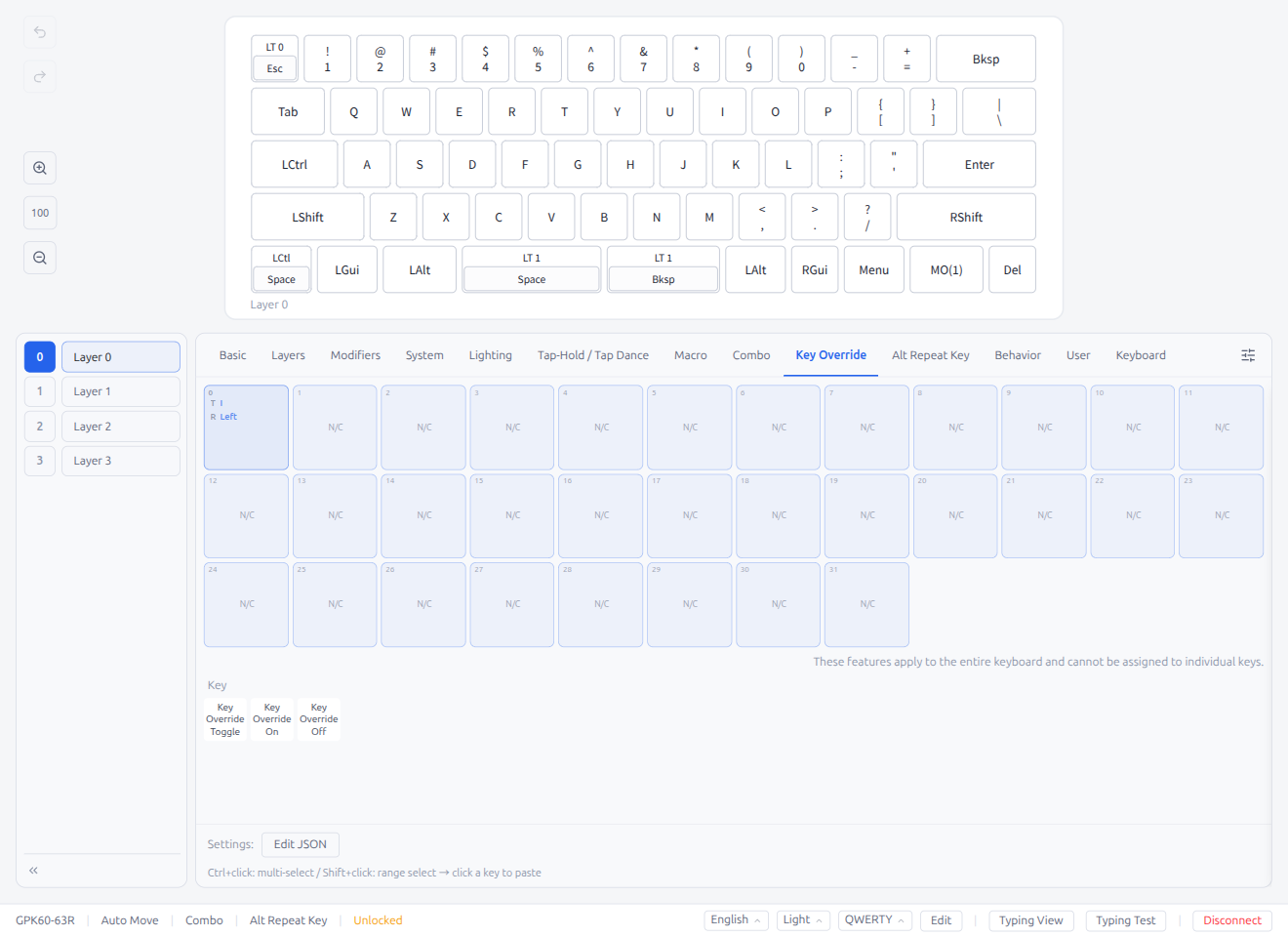Click the Edit JSON button

point(301,844)
